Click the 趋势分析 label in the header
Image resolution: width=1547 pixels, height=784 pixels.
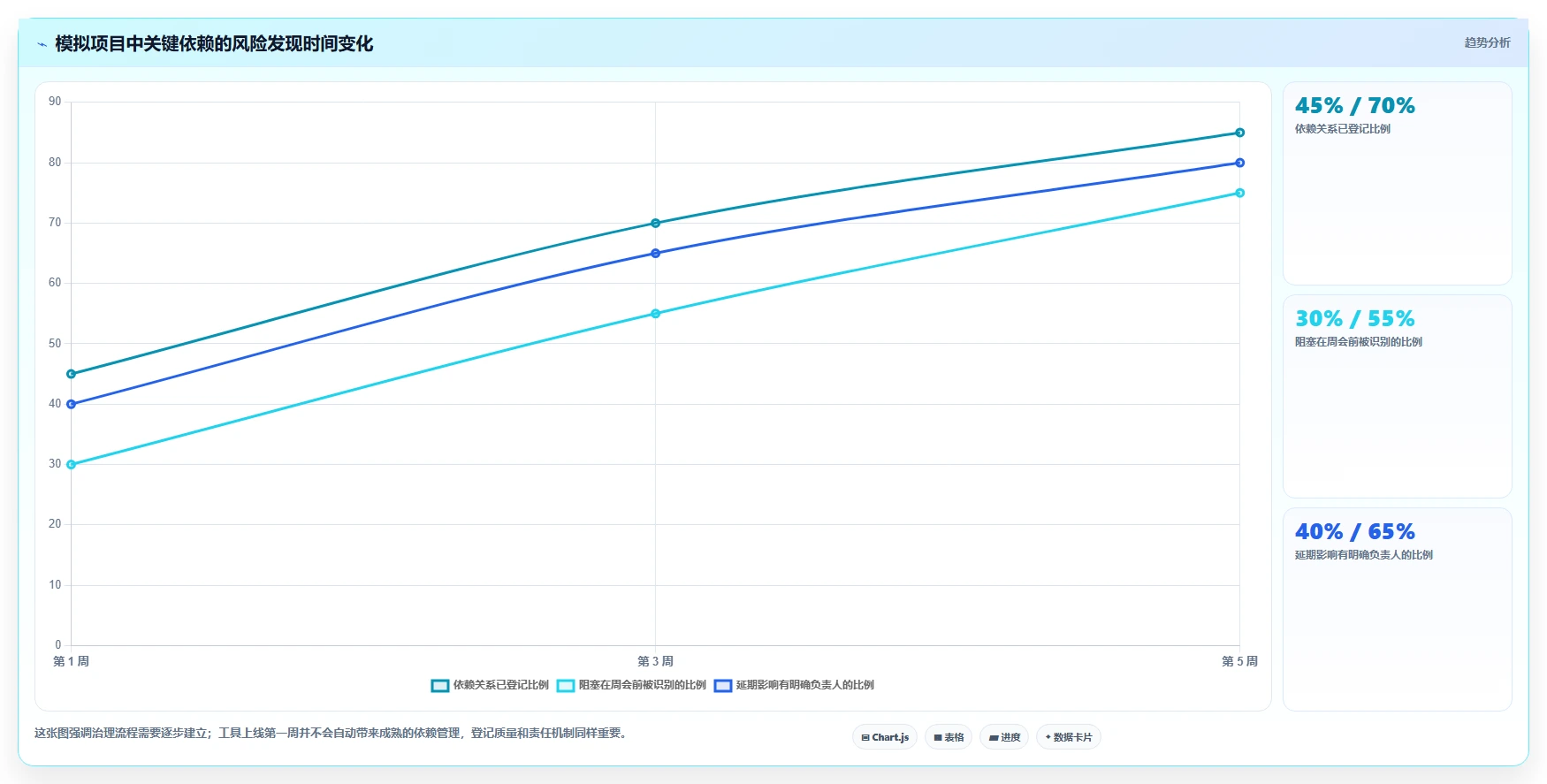pyautogui.click(x=1487, y=42)
